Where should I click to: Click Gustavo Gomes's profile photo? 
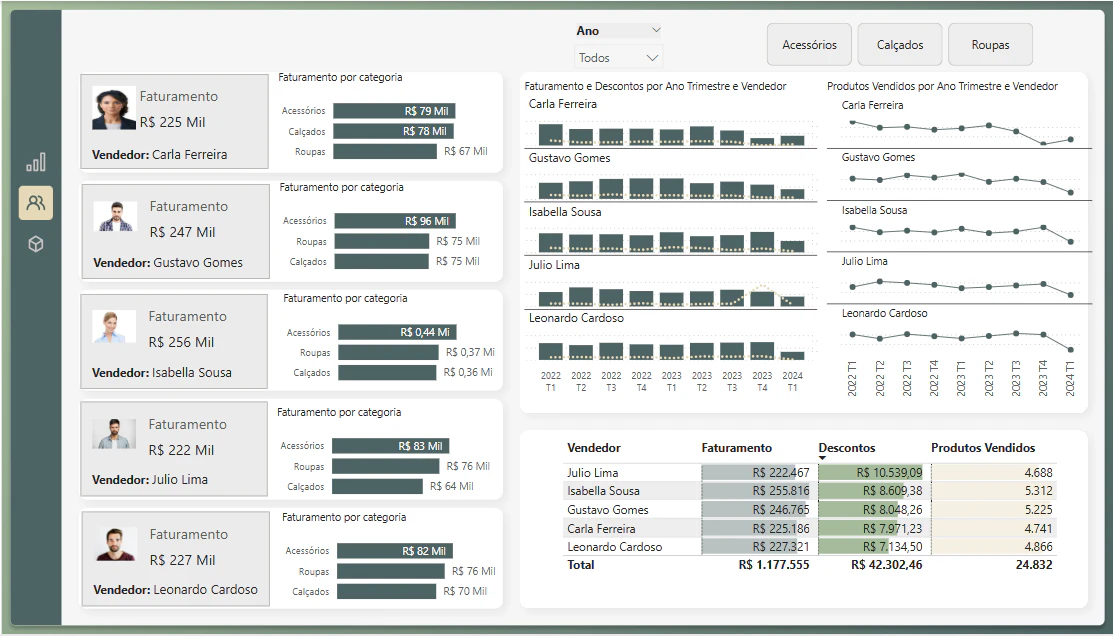[115, 216]
